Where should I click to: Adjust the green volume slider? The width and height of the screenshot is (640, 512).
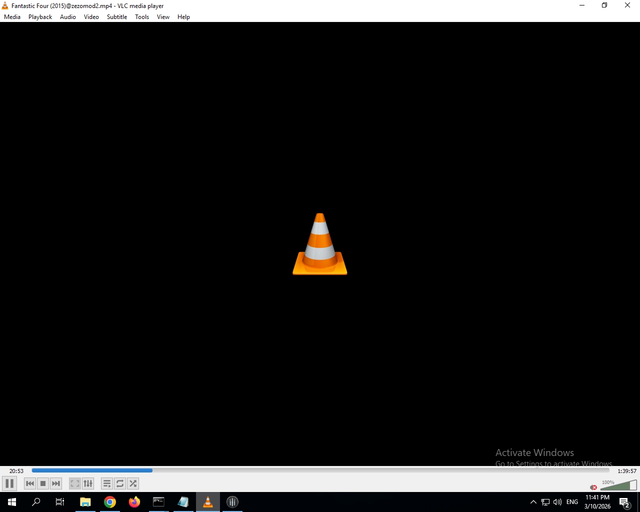(x=618, y=485)
